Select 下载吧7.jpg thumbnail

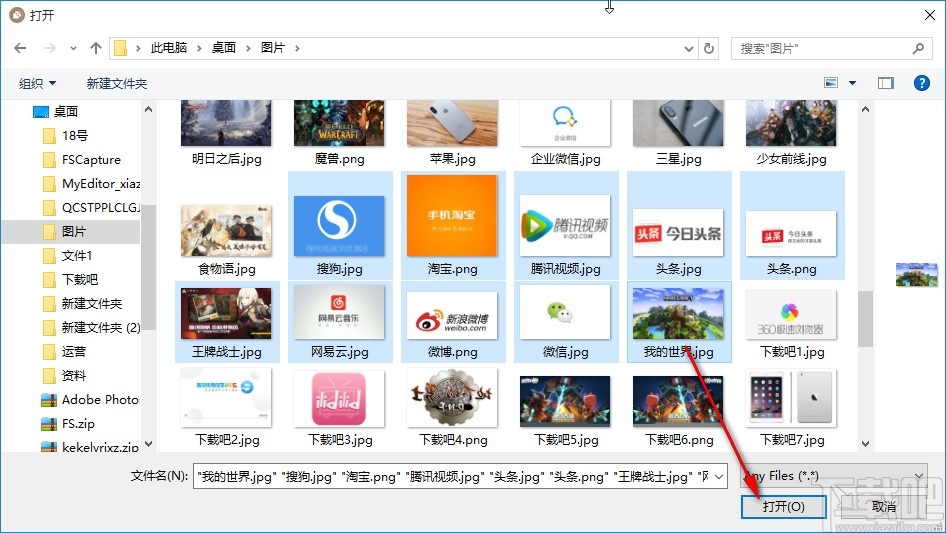(x=791, y=398)
